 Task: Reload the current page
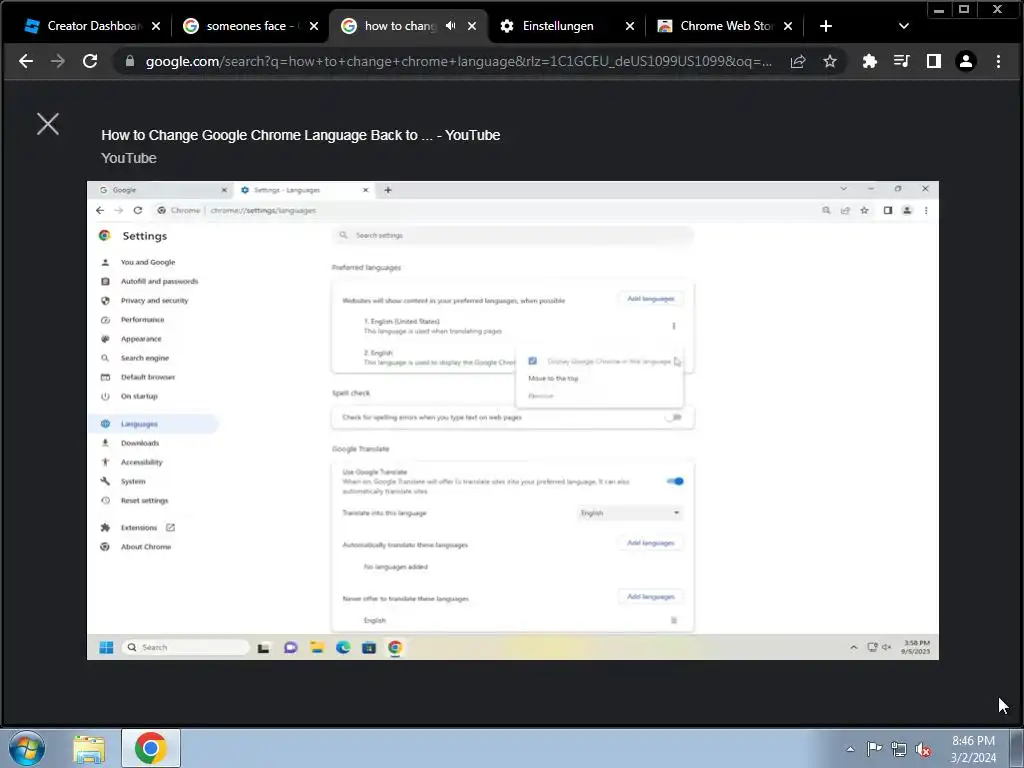tap(90, 61)
